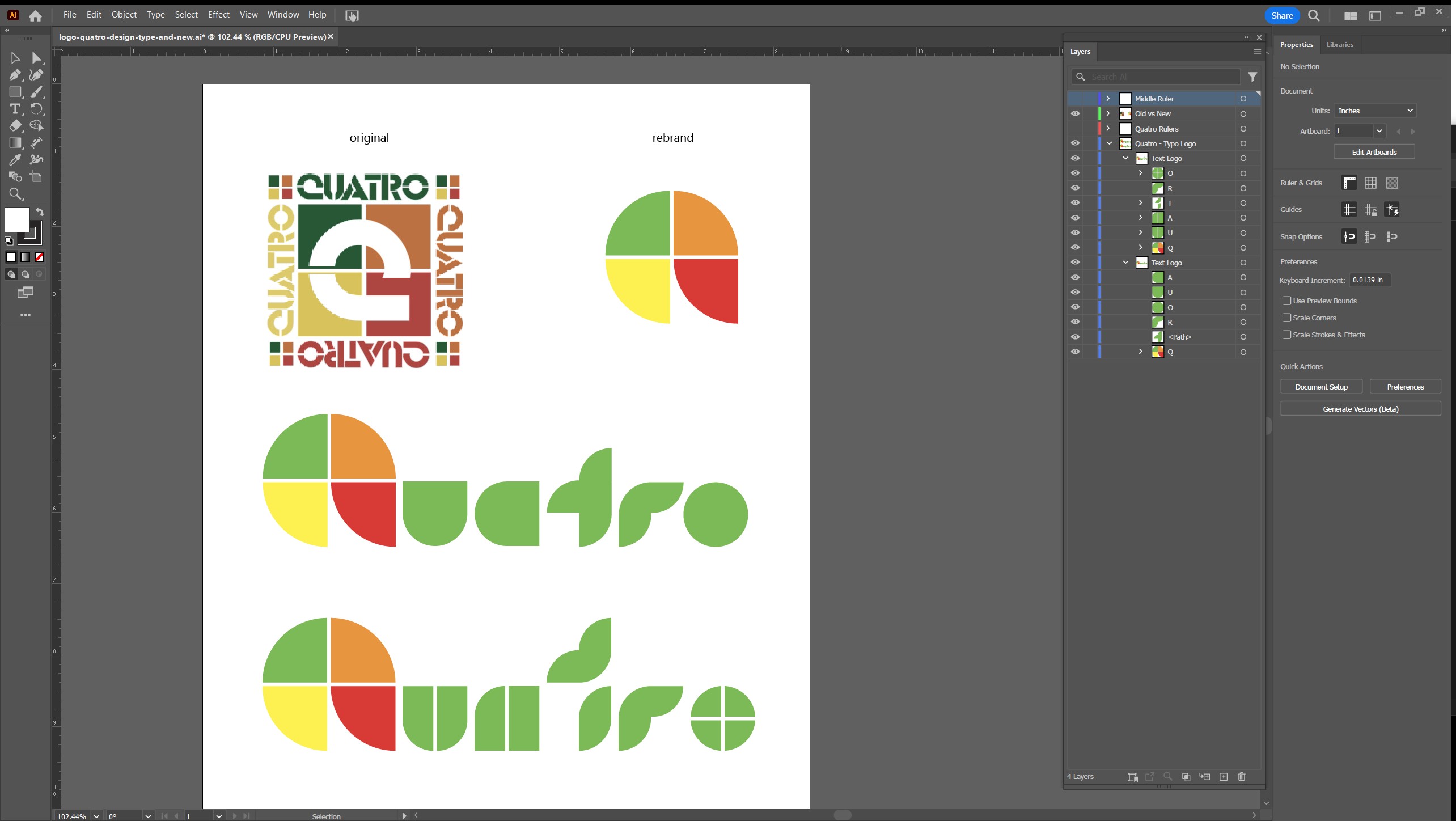Click the Layers filter funnel icon
Screen dimensions: 1456x821
point(1252,77)
